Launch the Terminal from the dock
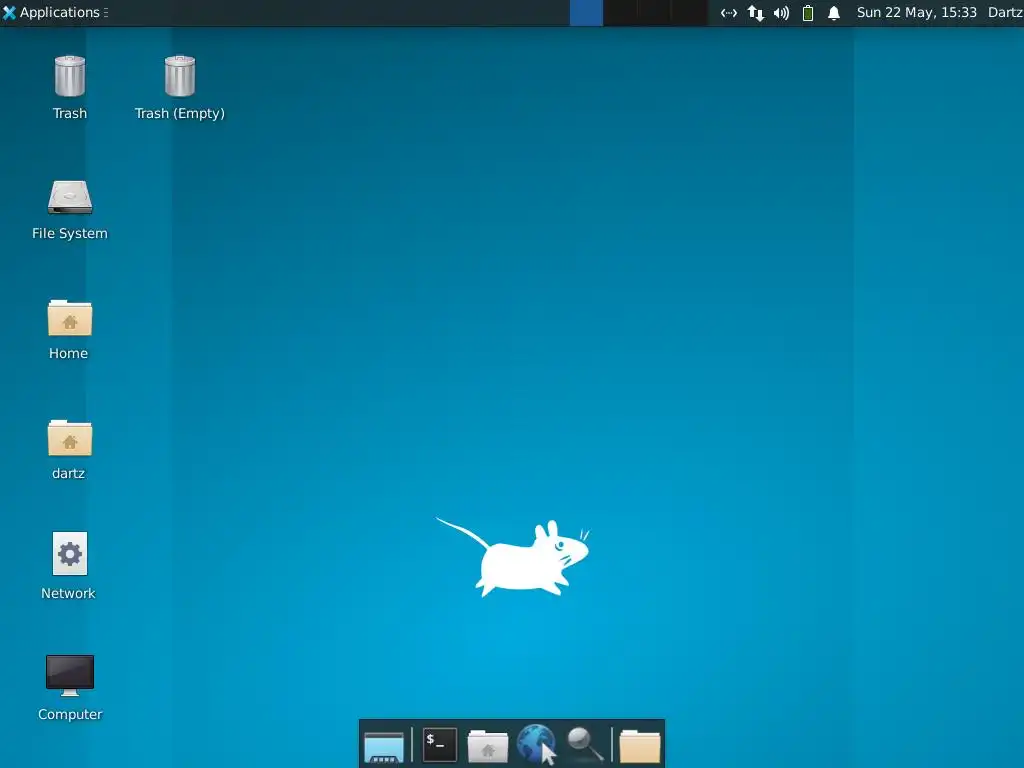The width and height of the screenshot is (1024, 768). tap(440, 744)
